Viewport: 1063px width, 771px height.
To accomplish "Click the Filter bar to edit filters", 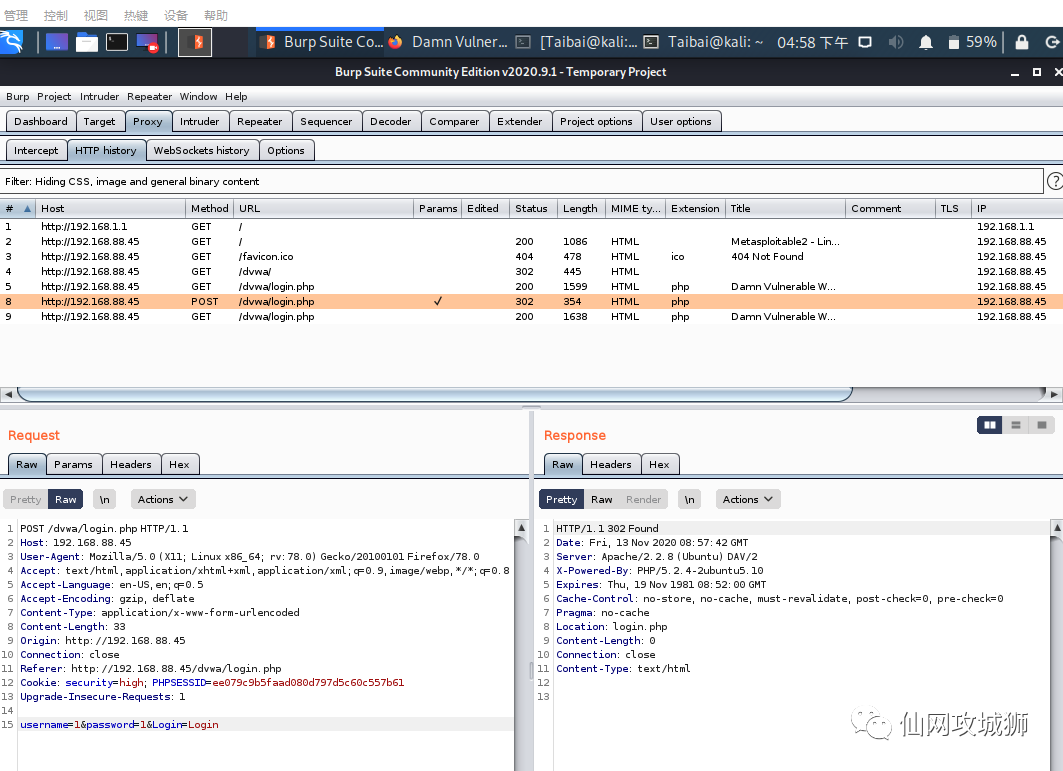I will [x=520, y=181].
